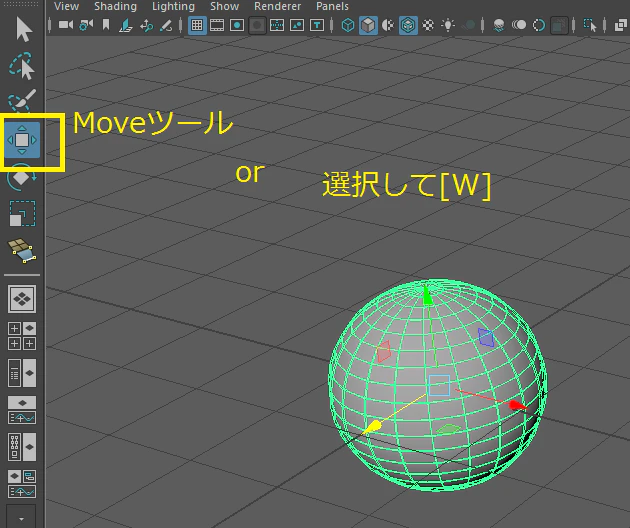Toggle the viewport grid display
The image size is (630, 528).
click(x=197, y=25)
